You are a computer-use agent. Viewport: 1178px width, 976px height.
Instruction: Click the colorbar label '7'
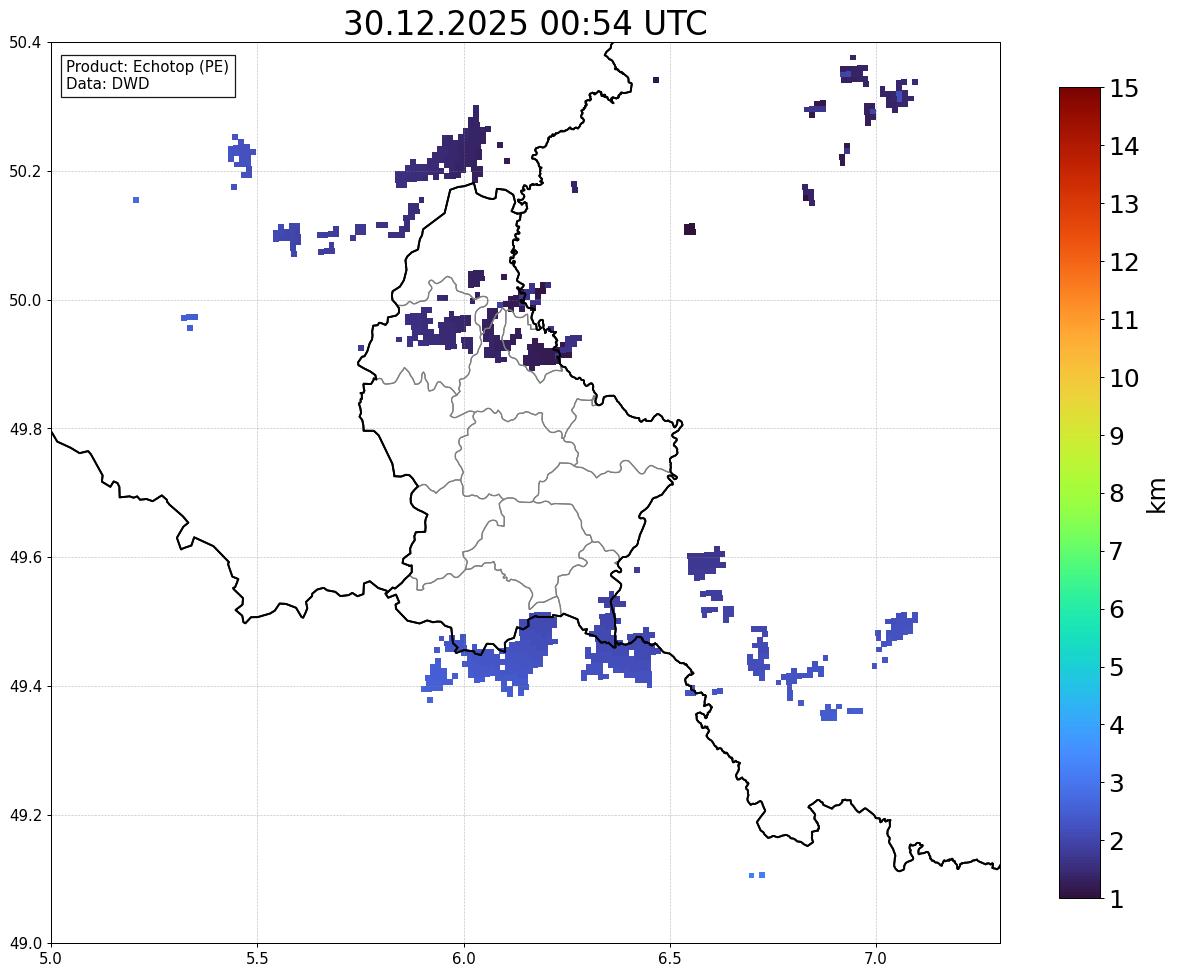point(1116,551)
